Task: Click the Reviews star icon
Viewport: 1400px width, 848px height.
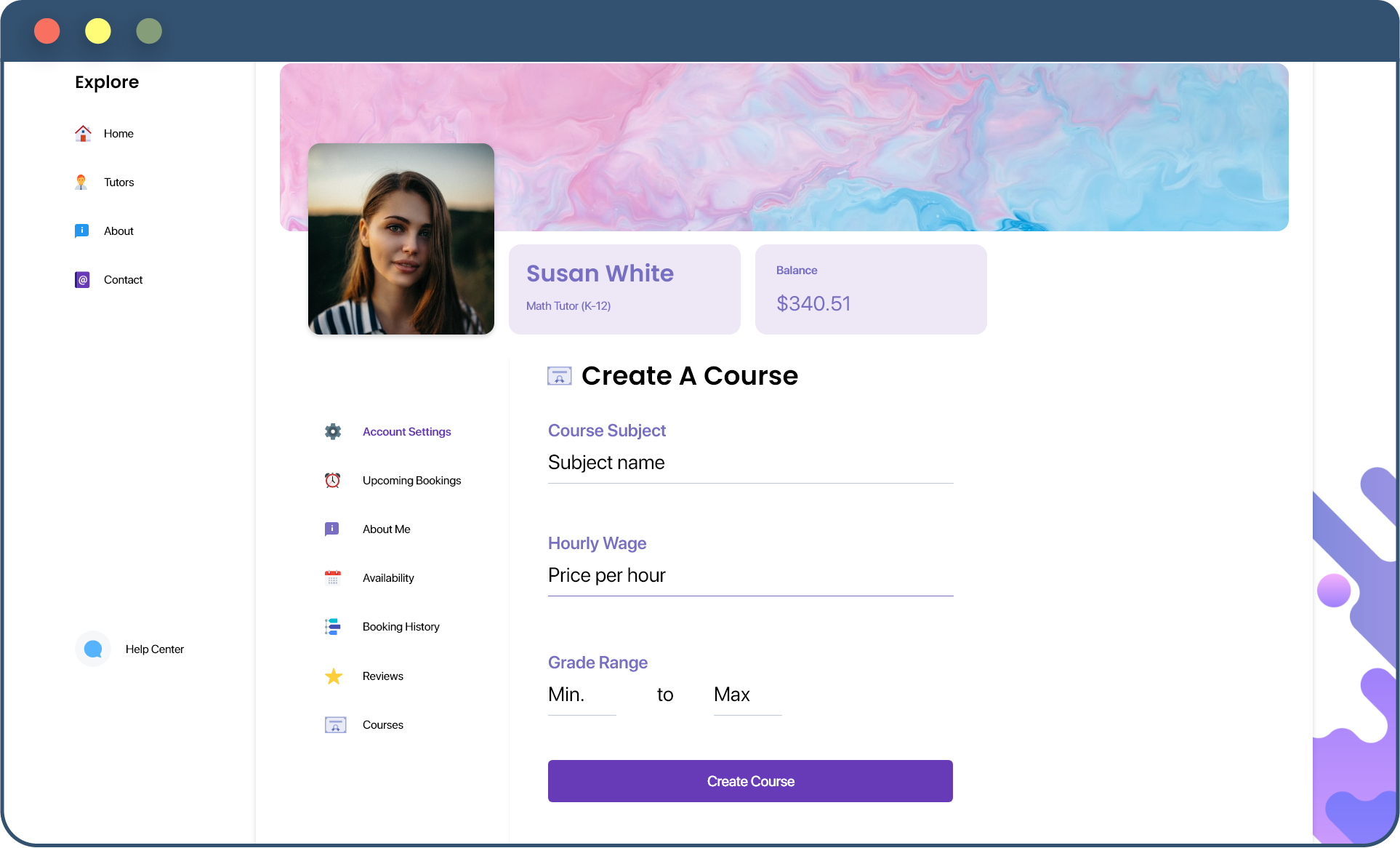Action: pos(332,676)
